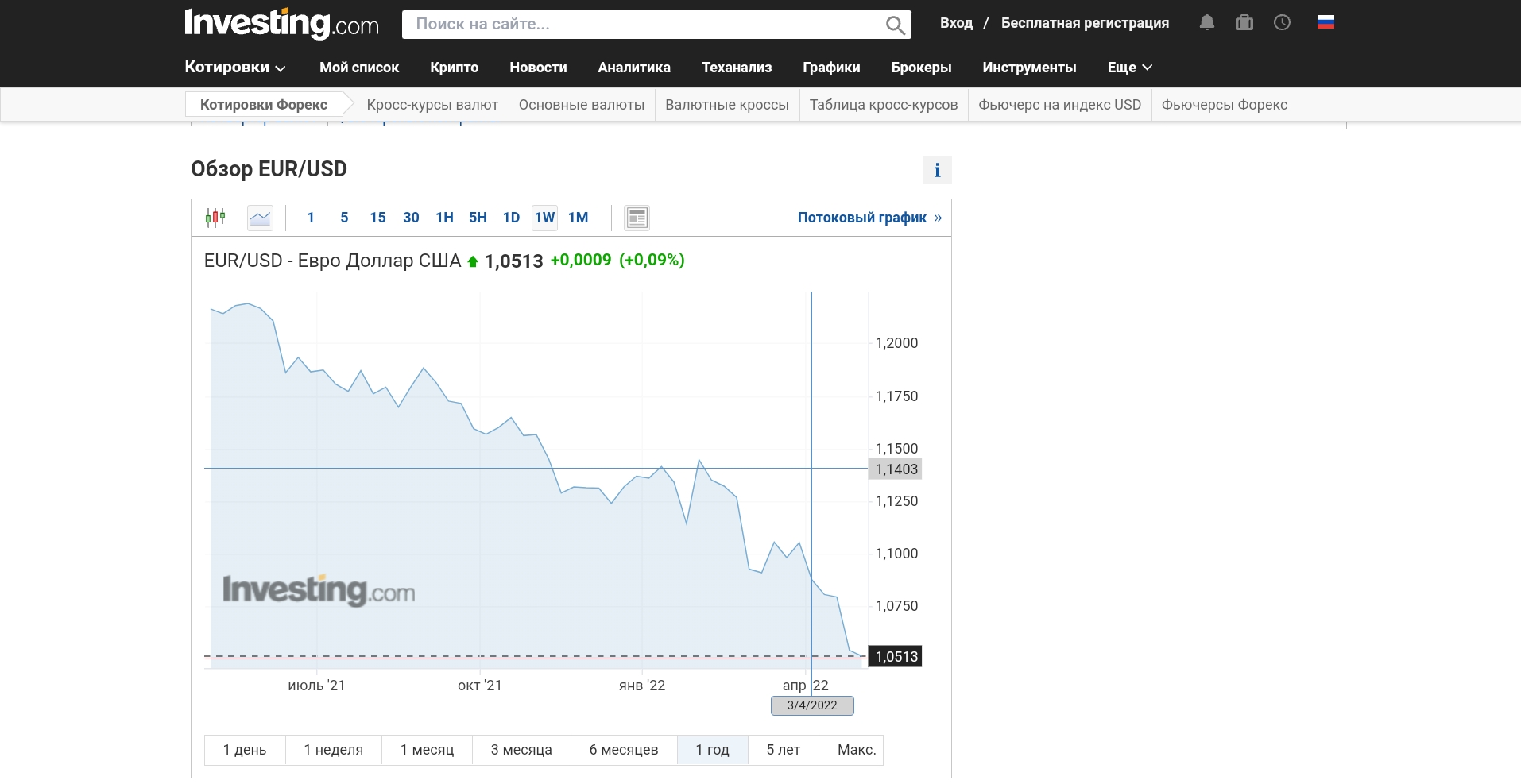Select Котировки Форекс submenu tab
The width and height of the screenshot is (1521, 784).
point(264,105)
